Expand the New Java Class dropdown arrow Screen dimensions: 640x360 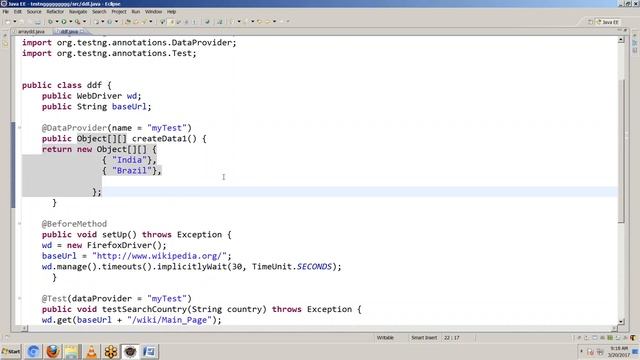pos(116,22)
